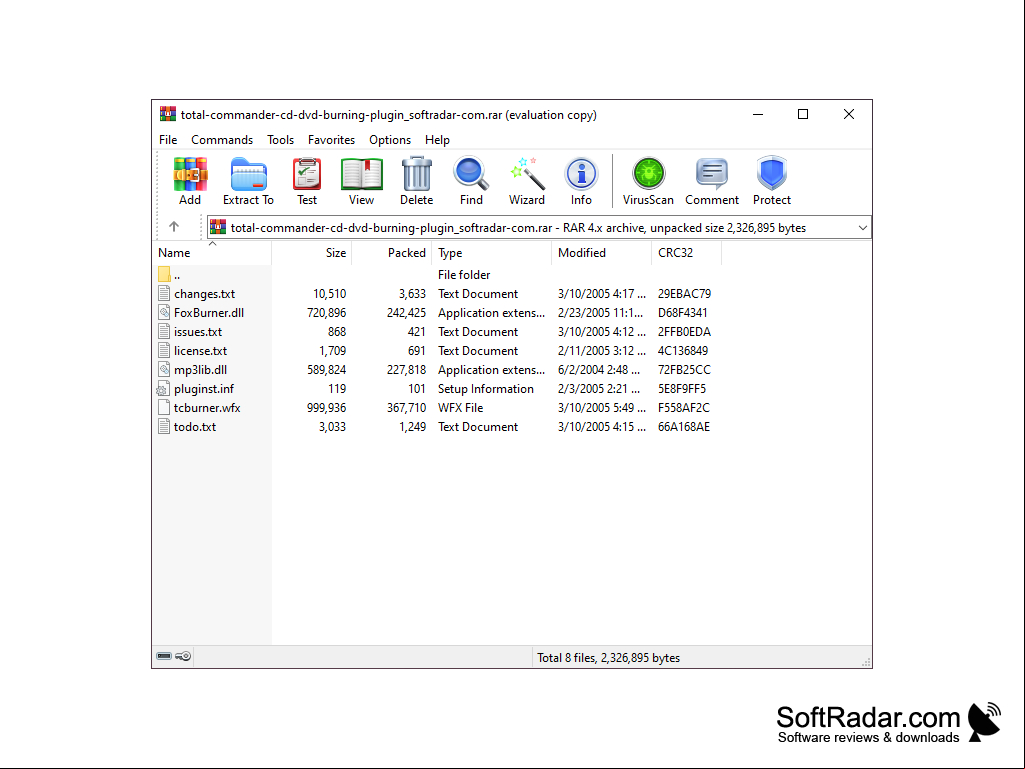Click the changes.txt file icon
The width and height of the screenshot is (1025, 769).
coord(164,293)
